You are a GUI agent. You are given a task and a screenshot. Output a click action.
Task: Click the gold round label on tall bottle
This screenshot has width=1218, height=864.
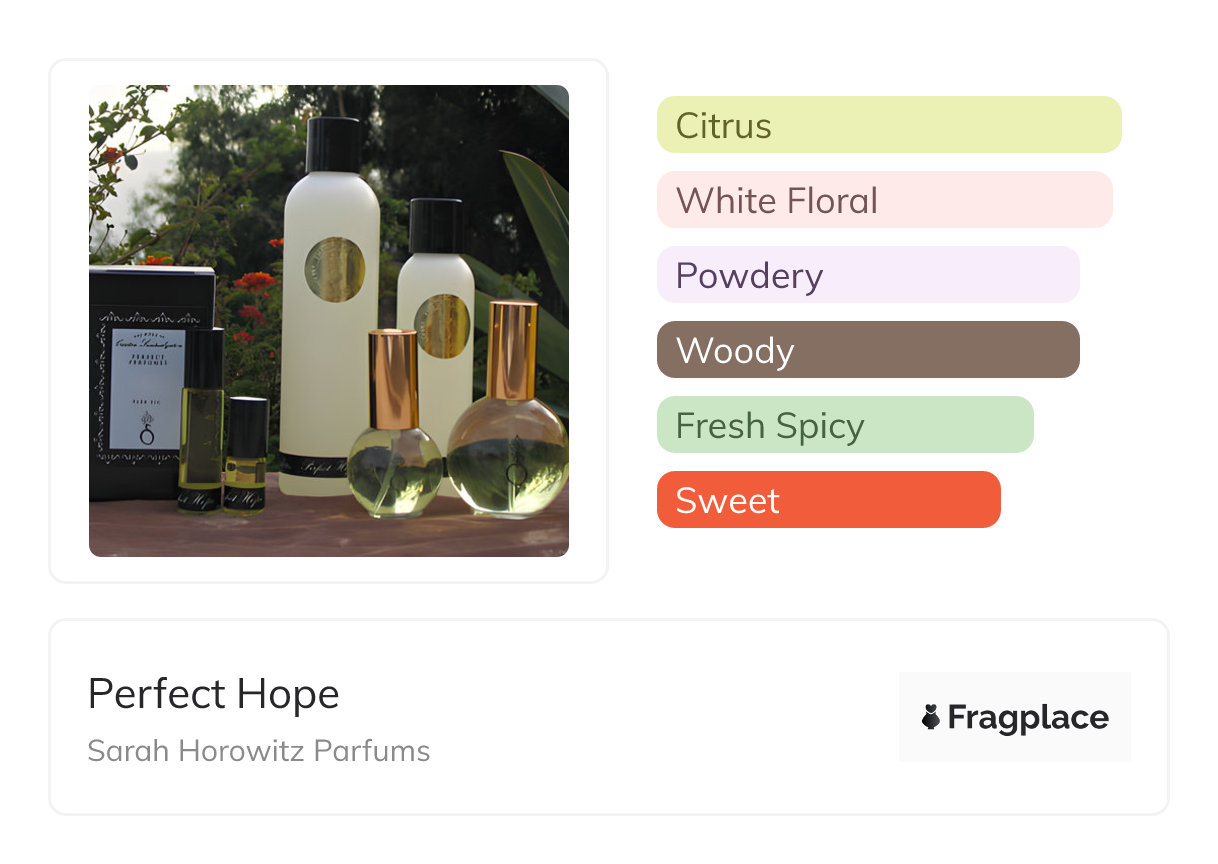(335, 269)
